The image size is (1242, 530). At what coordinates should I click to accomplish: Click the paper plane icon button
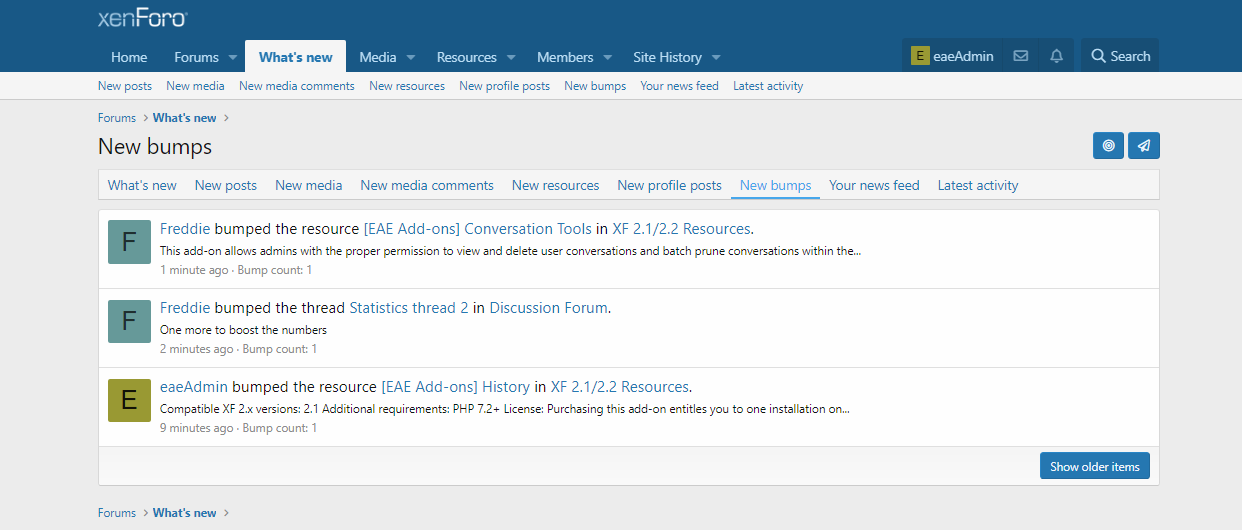tap(1144, 146)
